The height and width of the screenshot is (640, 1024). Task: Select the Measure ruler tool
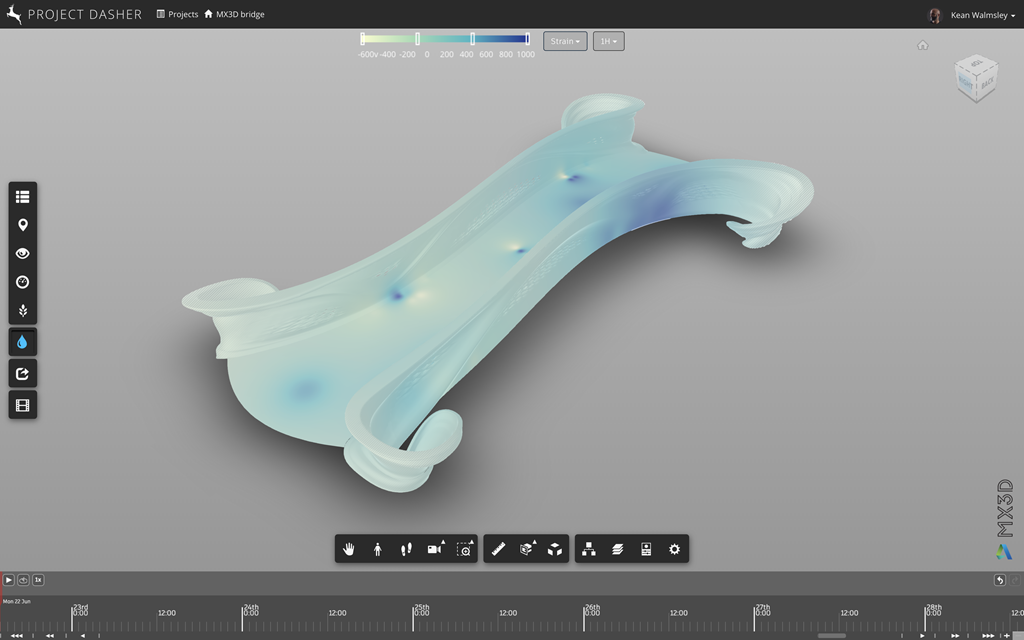coord(498,549)
